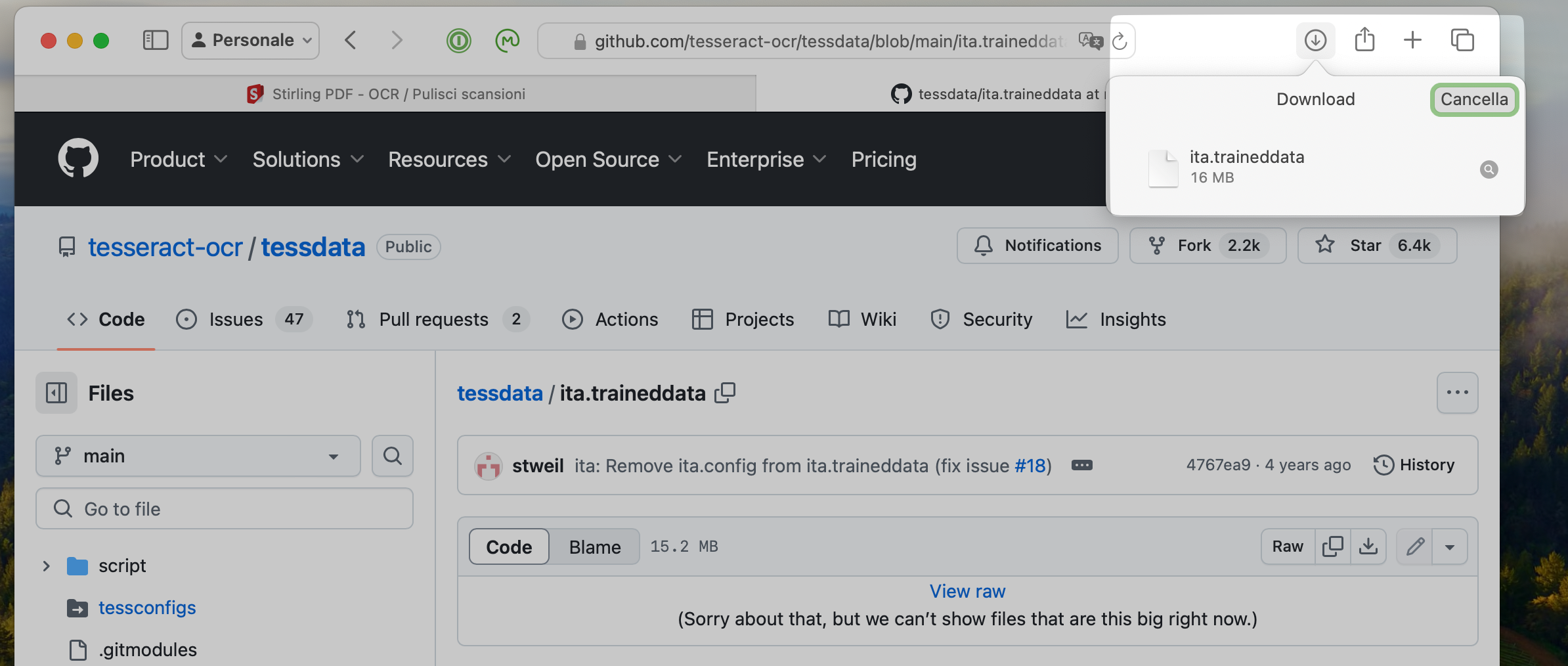Open the tessdata repository link
The width and height of the screenshot is (1568, 666).
click(313, 247)
